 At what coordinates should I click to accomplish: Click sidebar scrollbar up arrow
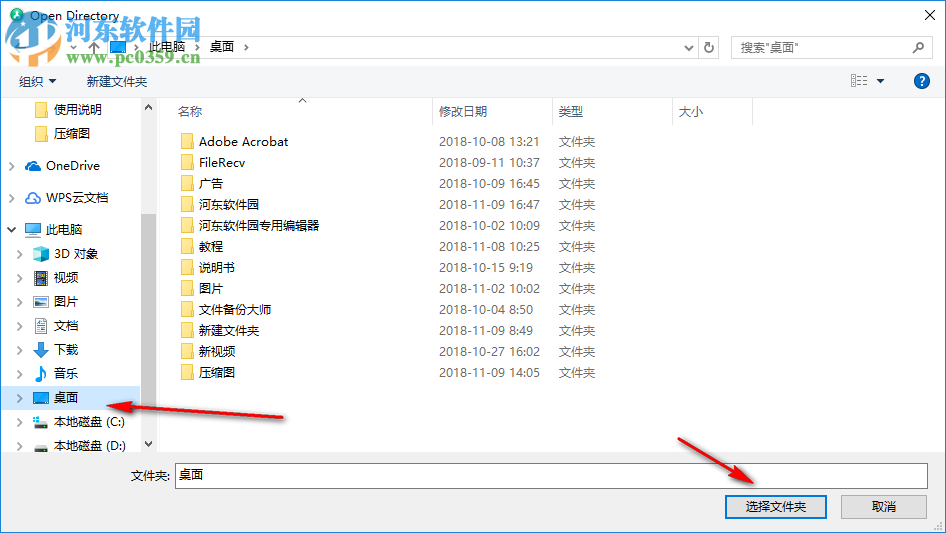click(x=148, y=107)
